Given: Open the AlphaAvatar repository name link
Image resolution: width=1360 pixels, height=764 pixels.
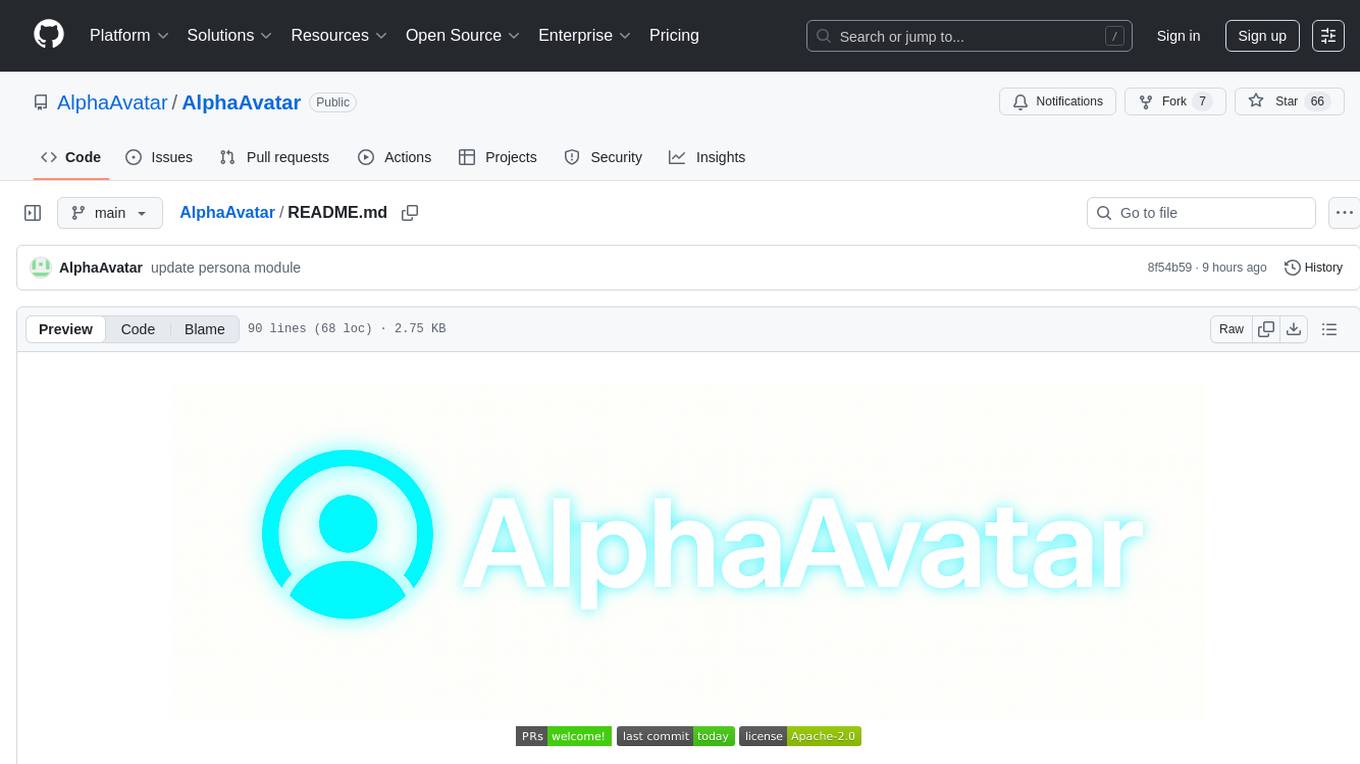Looking at the screenshot, I should 241,102.
